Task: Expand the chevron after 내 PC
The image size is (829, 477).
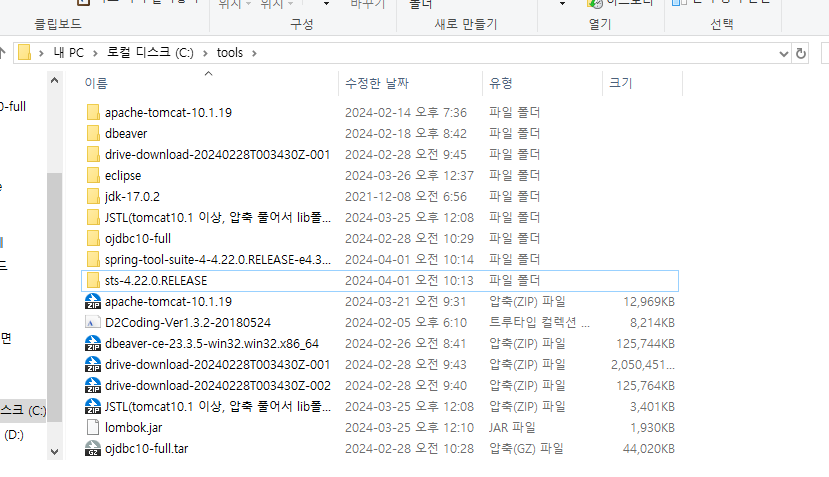Action: point(95,53)
